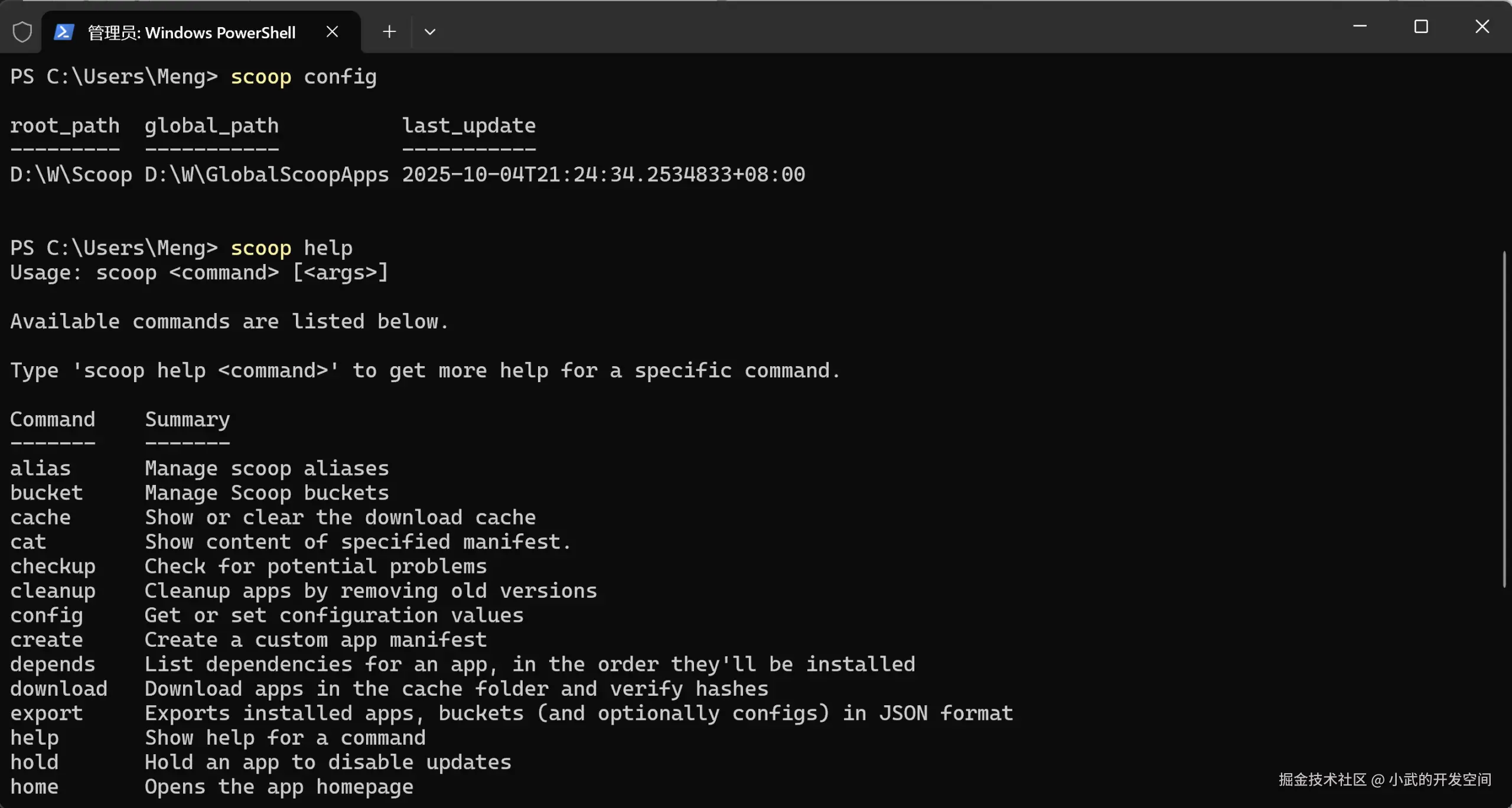This screenshot has height=808, width=1512.
Task: Click the 'bucket' command entry
Action: tap(47, 493)
